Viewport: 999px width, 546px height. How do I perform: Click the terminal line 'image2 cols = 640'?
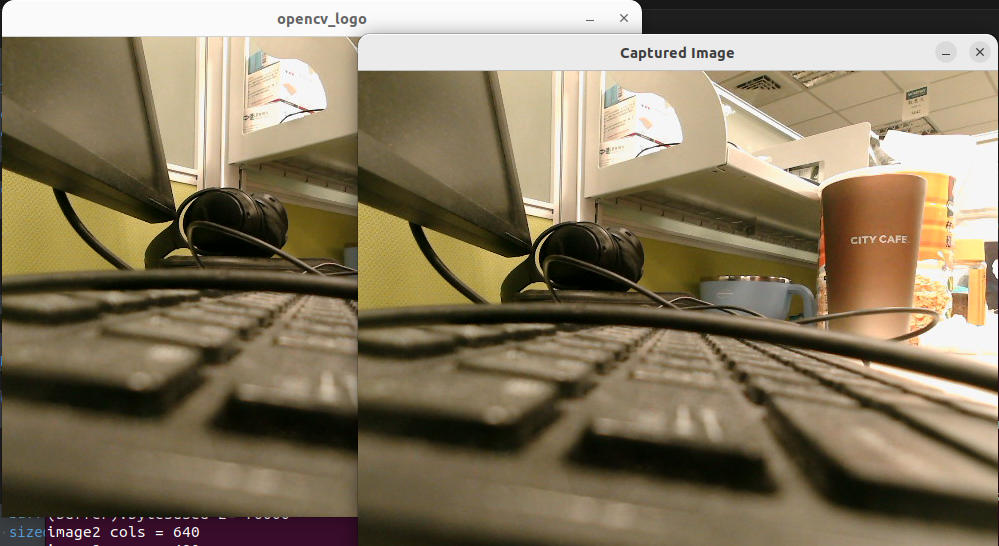pos(123,532)
